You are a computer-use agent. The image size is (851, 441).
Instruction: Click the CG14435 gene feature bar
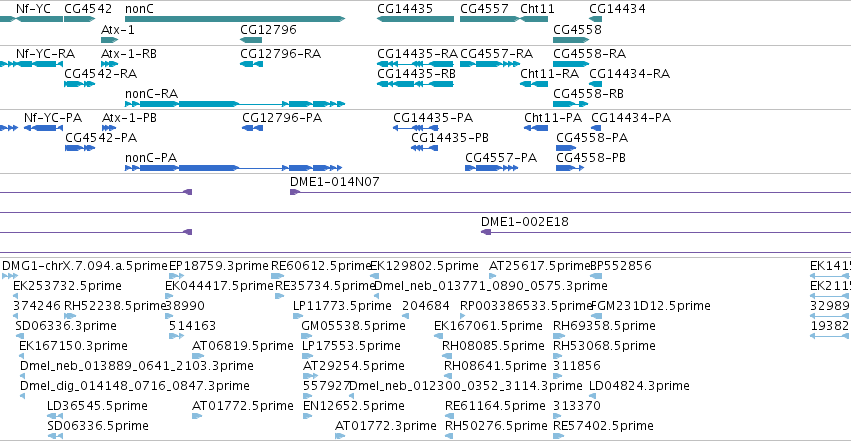(x=415, y=19)
